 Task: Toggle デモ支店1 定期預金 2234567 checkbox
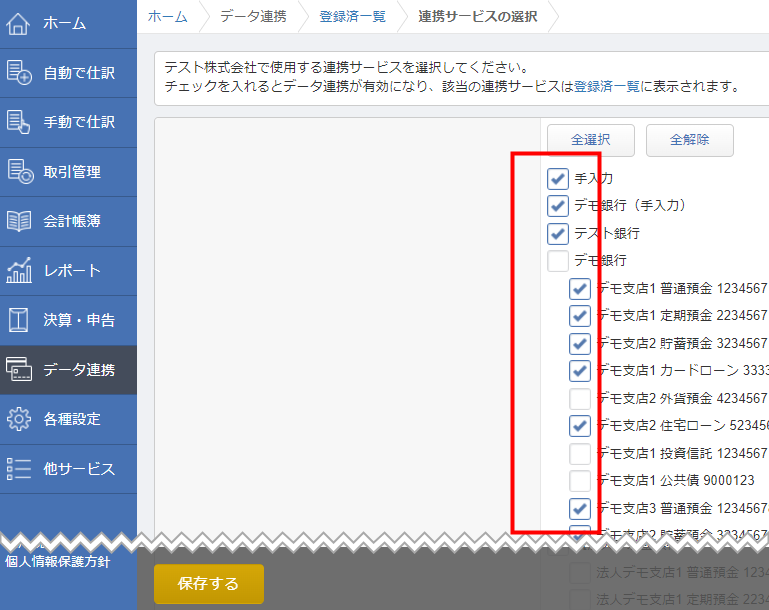coord(580,316)
